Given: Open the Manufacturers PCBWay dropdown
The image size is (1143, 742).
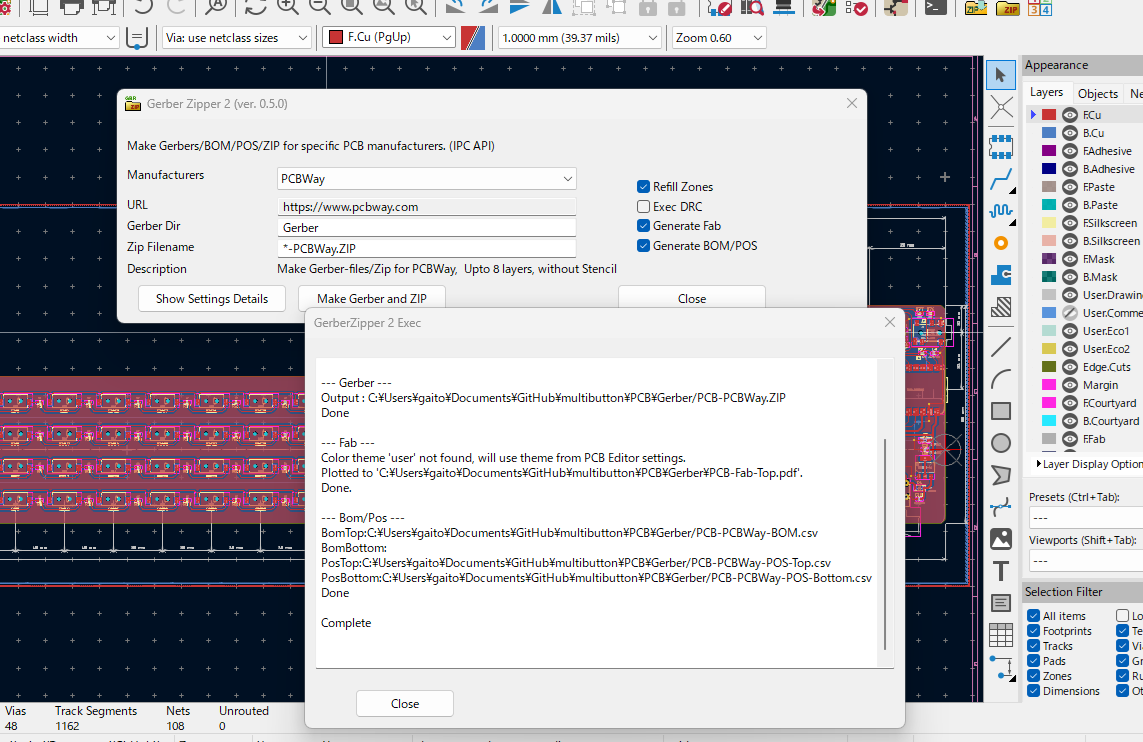Looking at the screenshot, I should [427, 179].
